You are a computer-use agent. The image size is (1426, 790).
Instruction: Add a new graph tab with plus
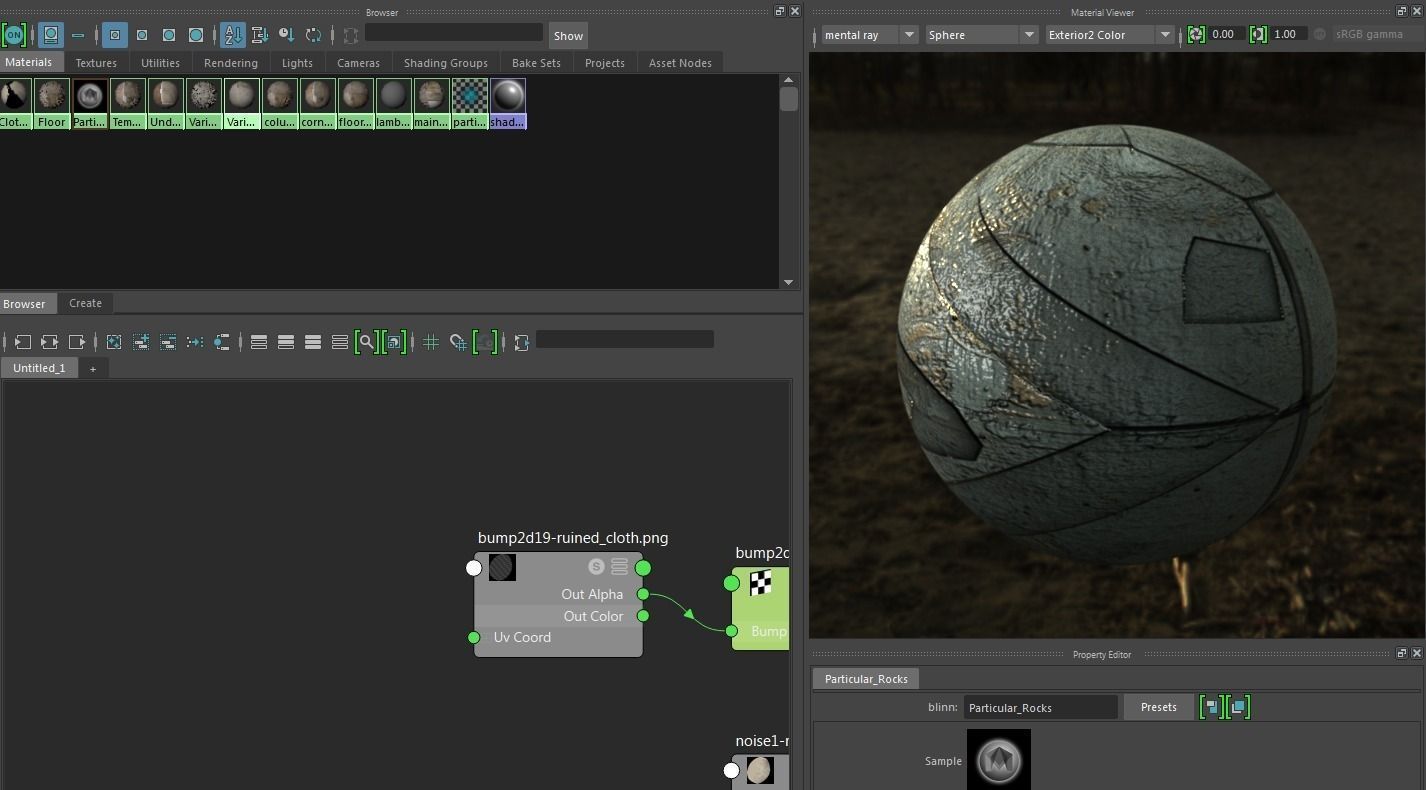[93, 369]
